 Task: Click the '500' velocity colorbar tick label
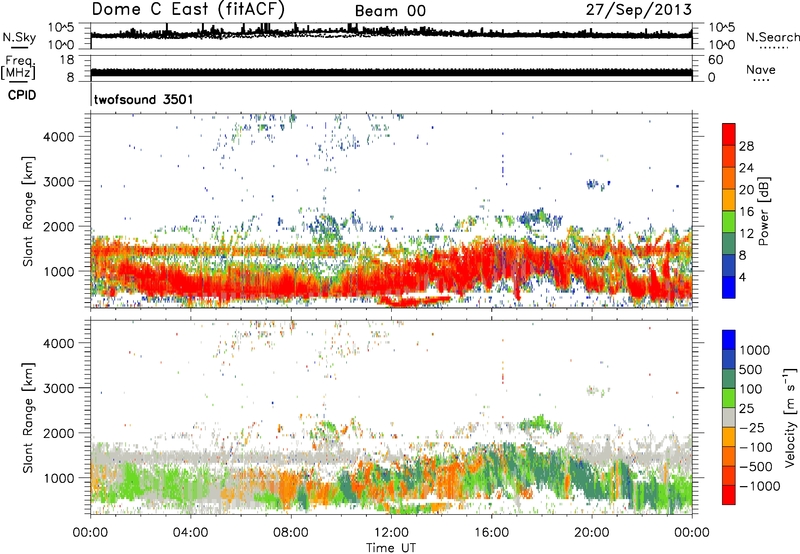point(753,369)
